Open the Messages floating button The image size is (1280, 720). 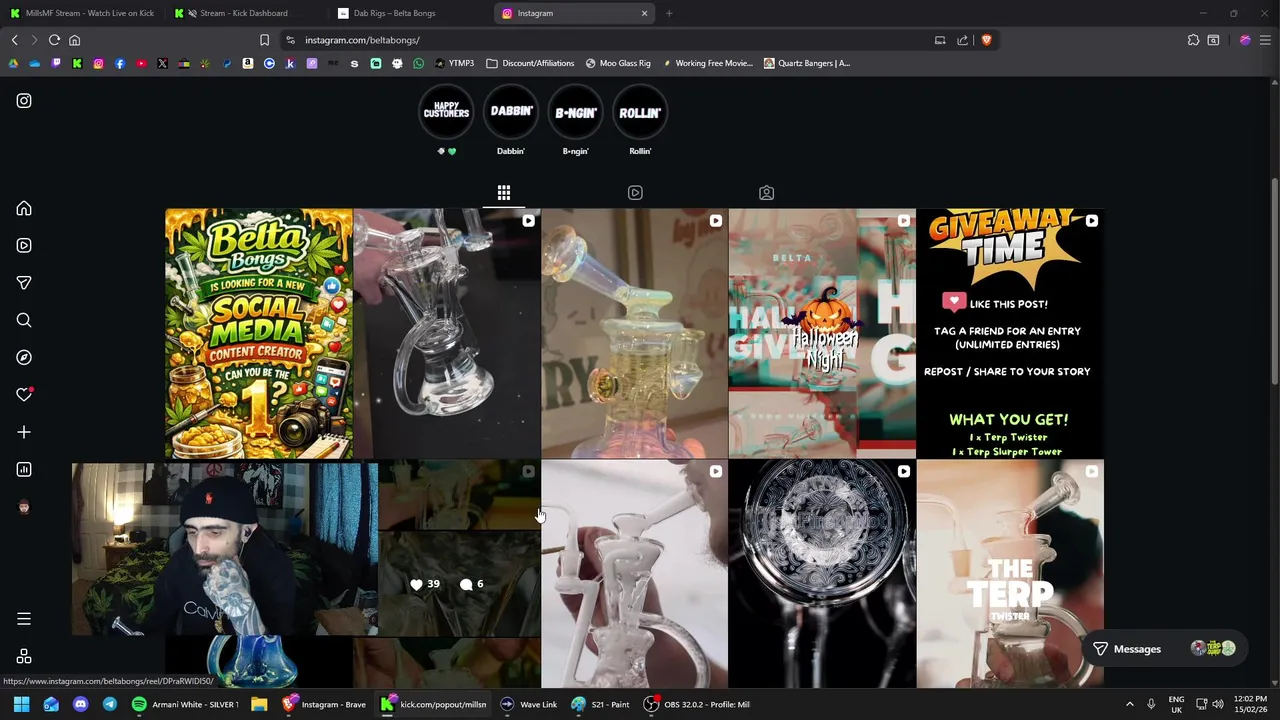tap(1162, 649)
